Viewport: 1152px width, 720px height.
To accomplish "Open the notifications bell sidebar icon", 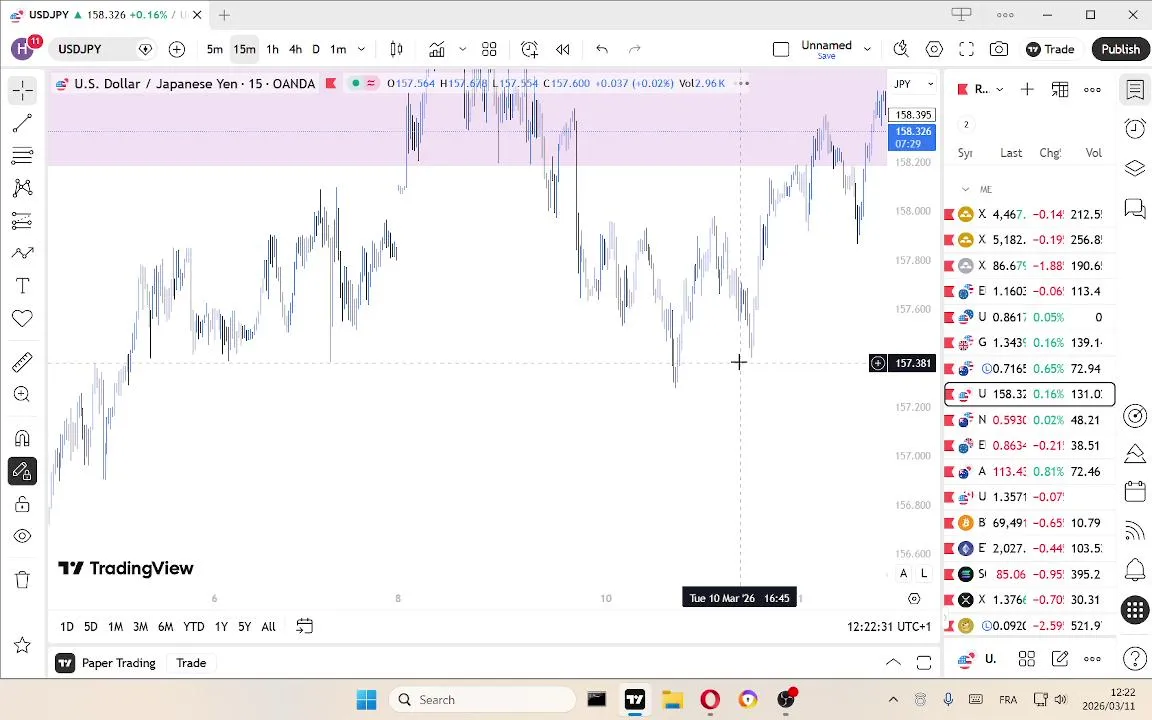I will [x=1135, y=569].
